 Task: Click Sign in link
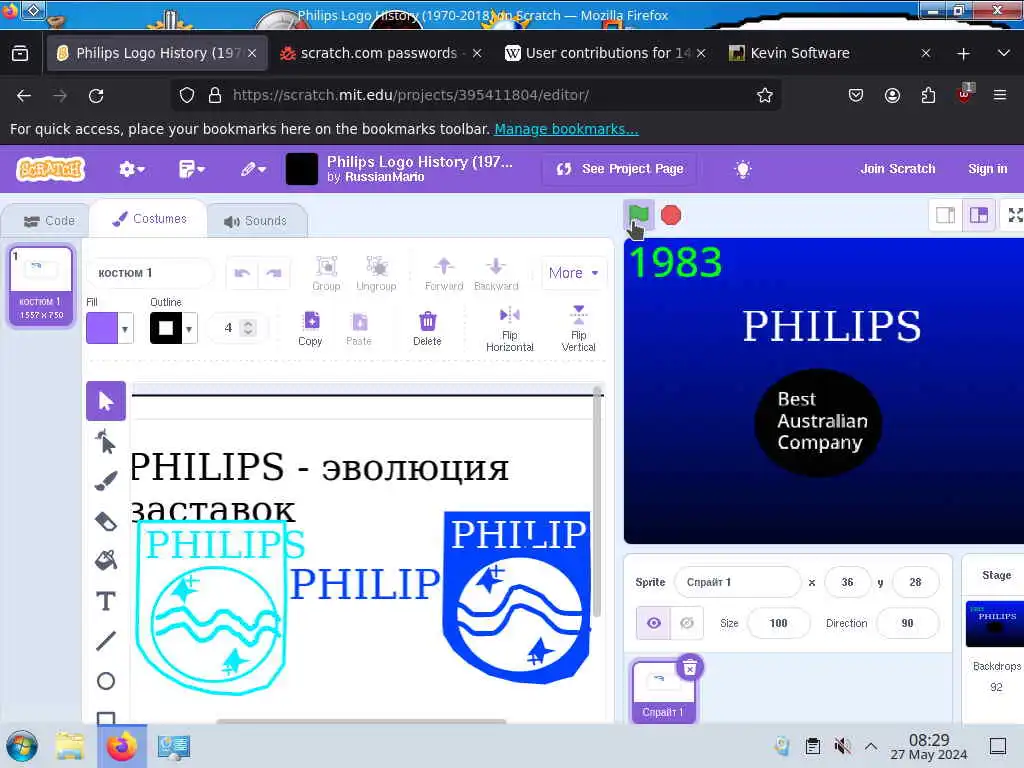coord(987,169)
